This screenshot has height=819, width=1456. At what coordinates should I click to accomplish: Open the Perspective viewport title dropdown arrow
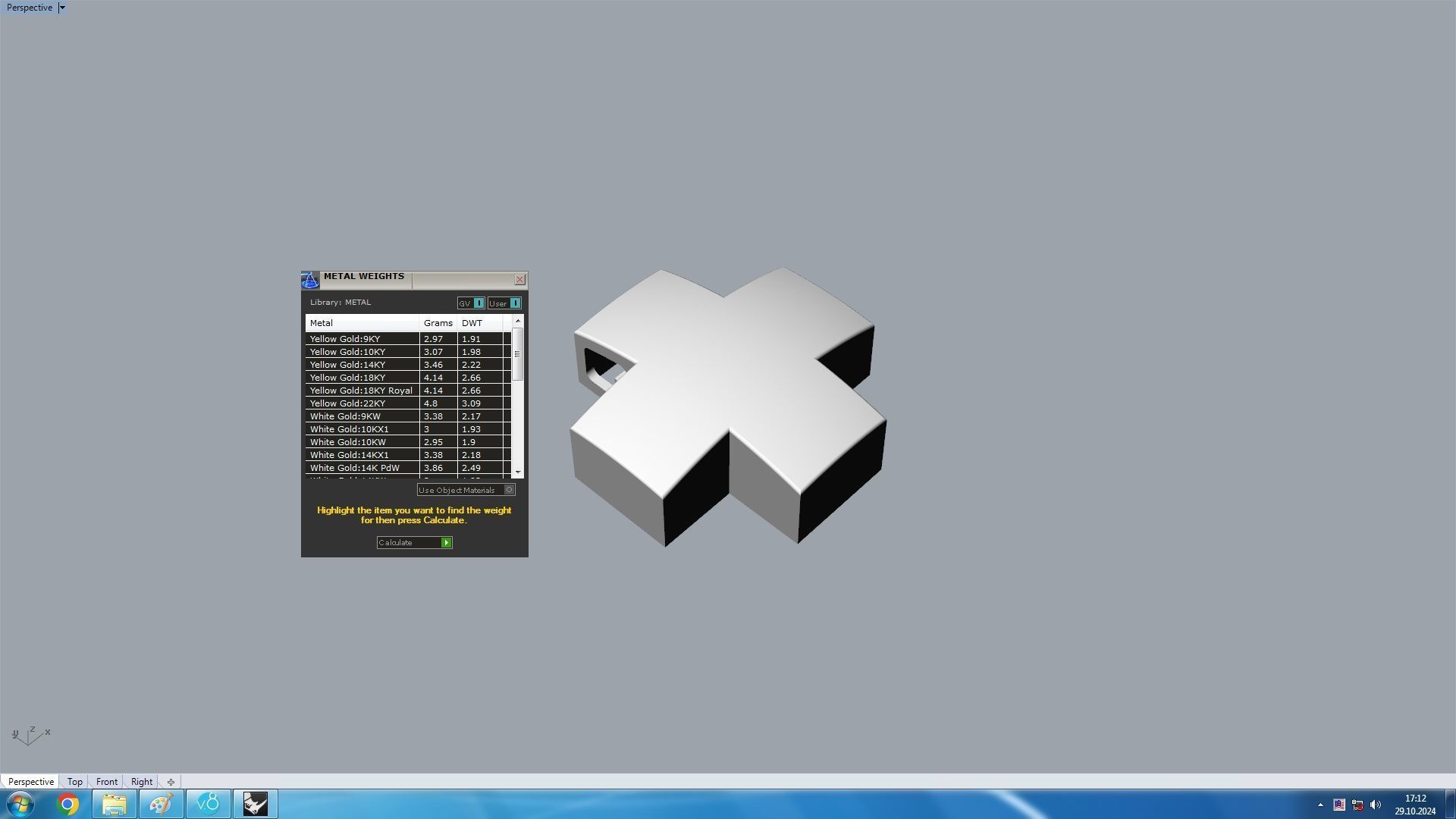(x=62, y=8)
